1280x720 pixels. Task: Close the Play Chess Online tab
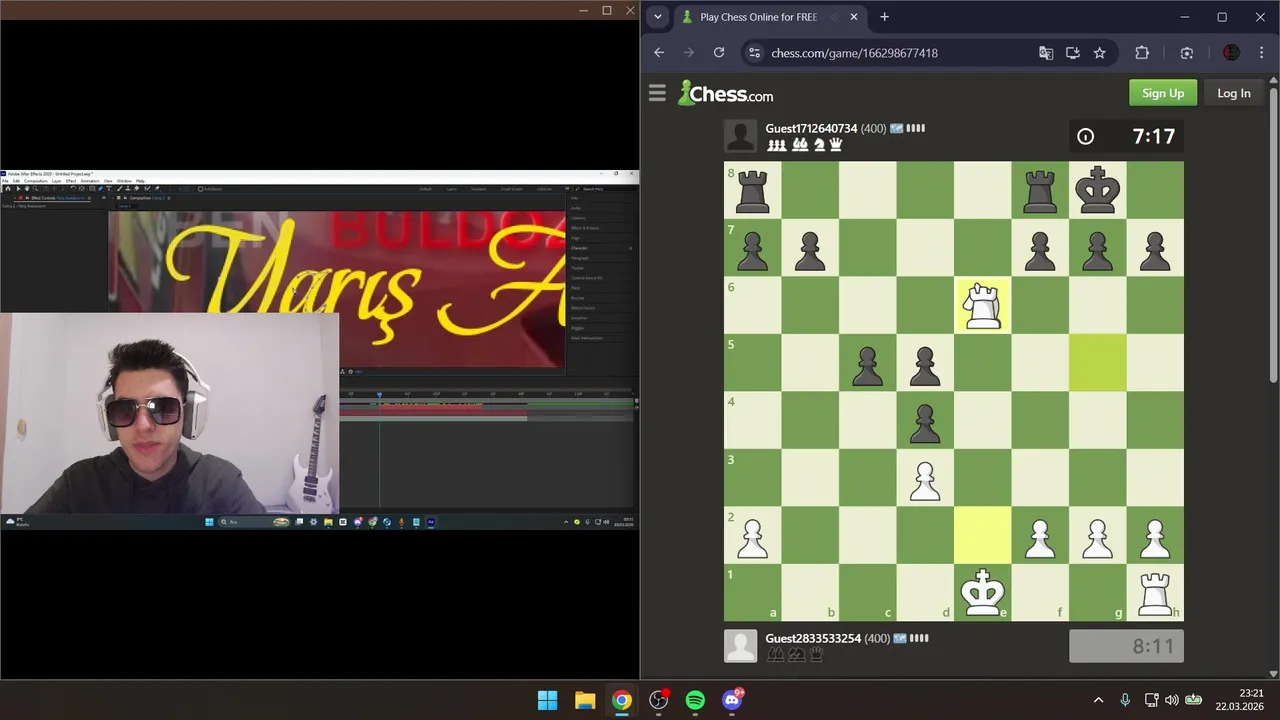coord(854,17)
